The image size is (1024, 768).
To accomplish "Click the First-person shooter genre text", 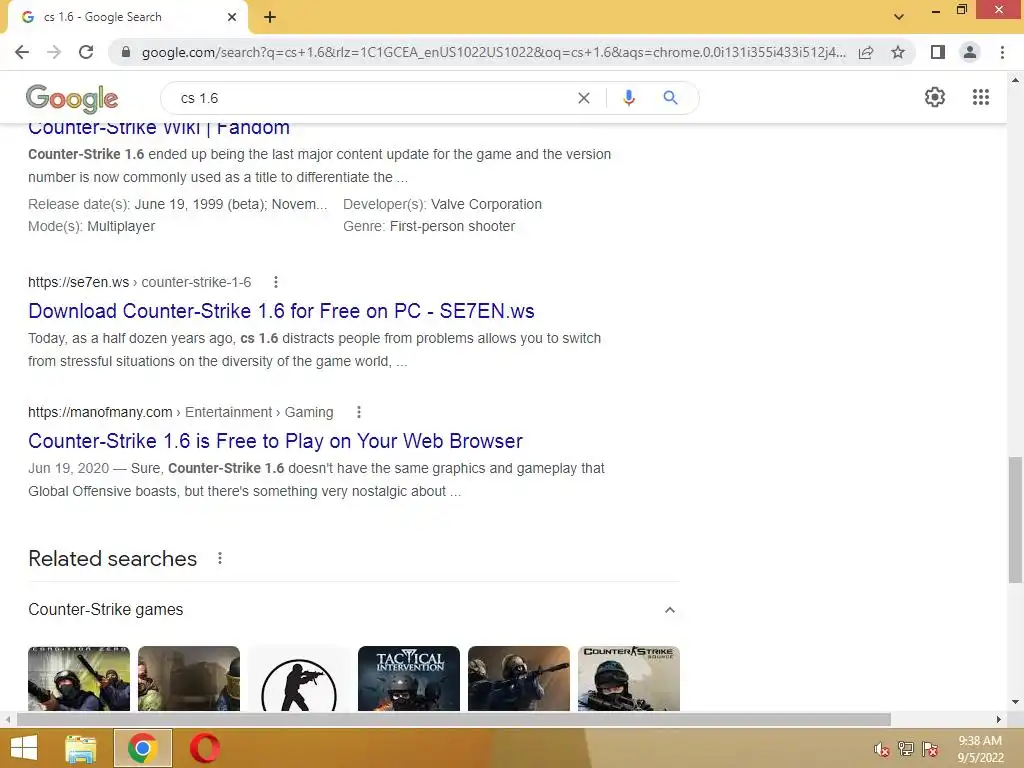I will pos(452,226).
